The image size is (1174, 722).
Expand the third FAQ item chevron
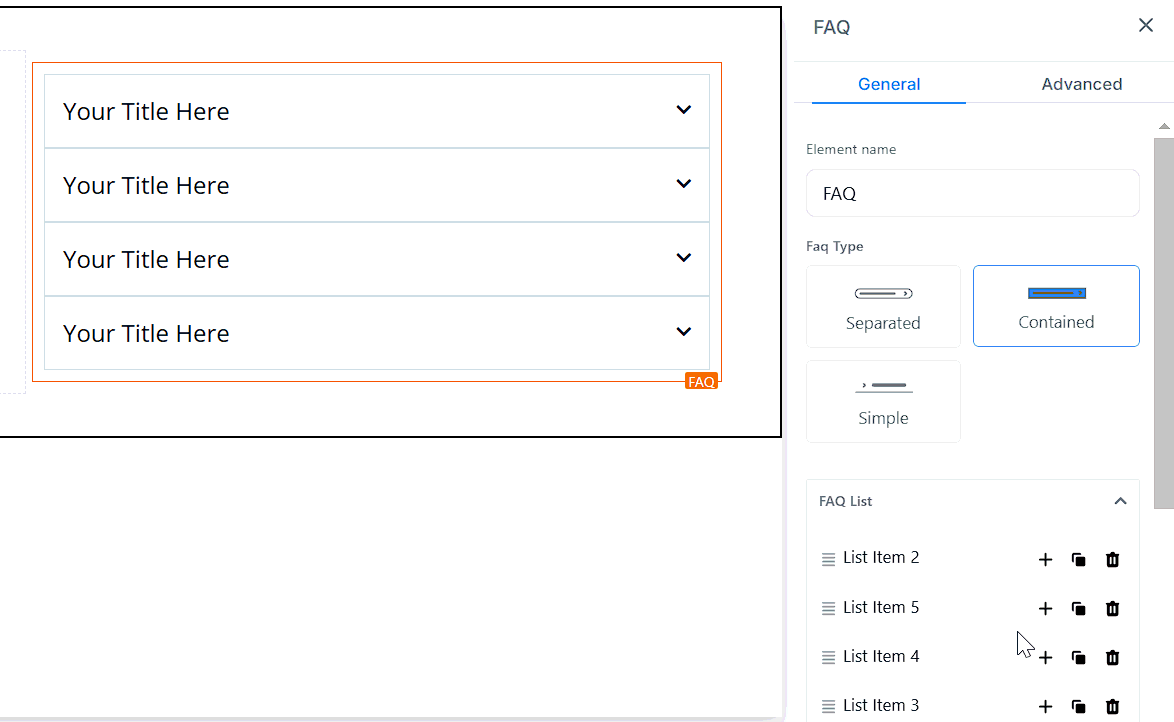coord(684,258)
